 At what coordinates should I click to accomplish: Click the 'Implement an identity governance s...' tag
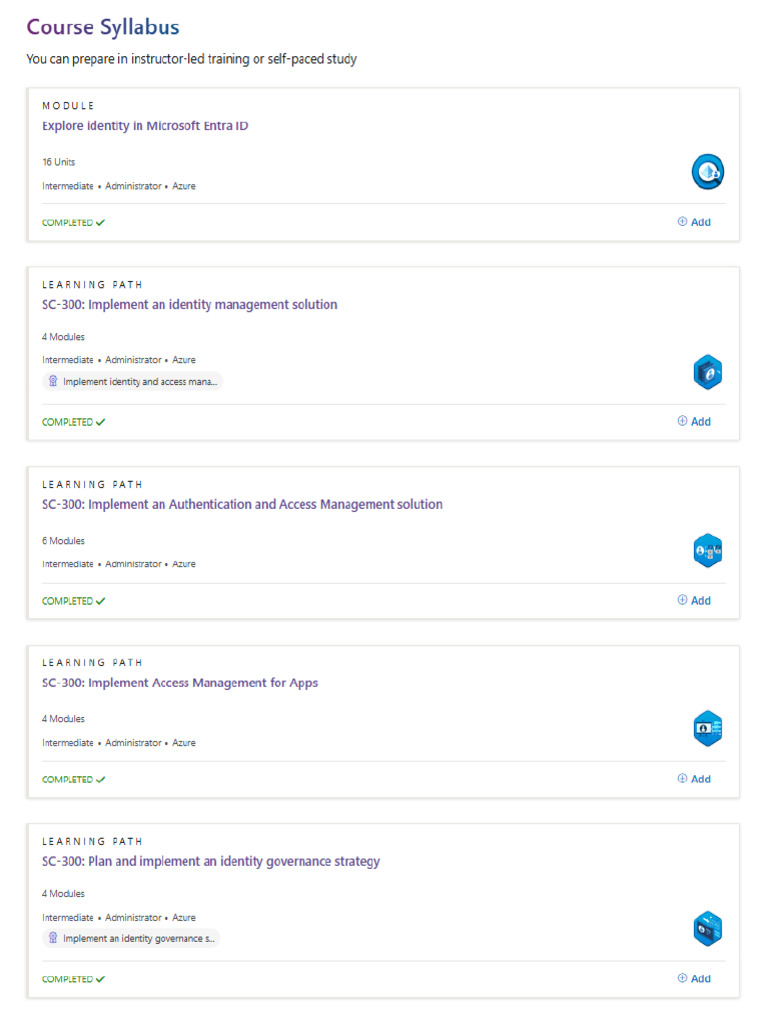click(131, 938)
